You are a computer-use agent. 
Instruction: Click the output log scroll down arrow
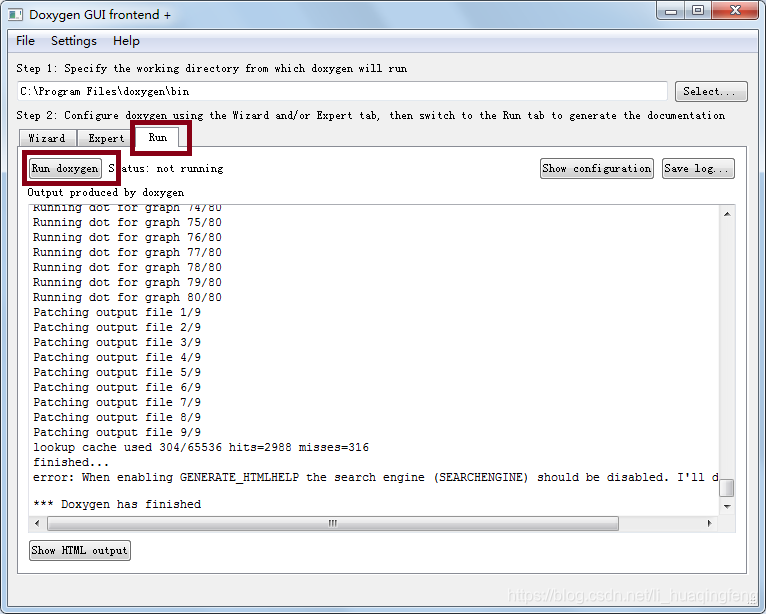[727, 506]
